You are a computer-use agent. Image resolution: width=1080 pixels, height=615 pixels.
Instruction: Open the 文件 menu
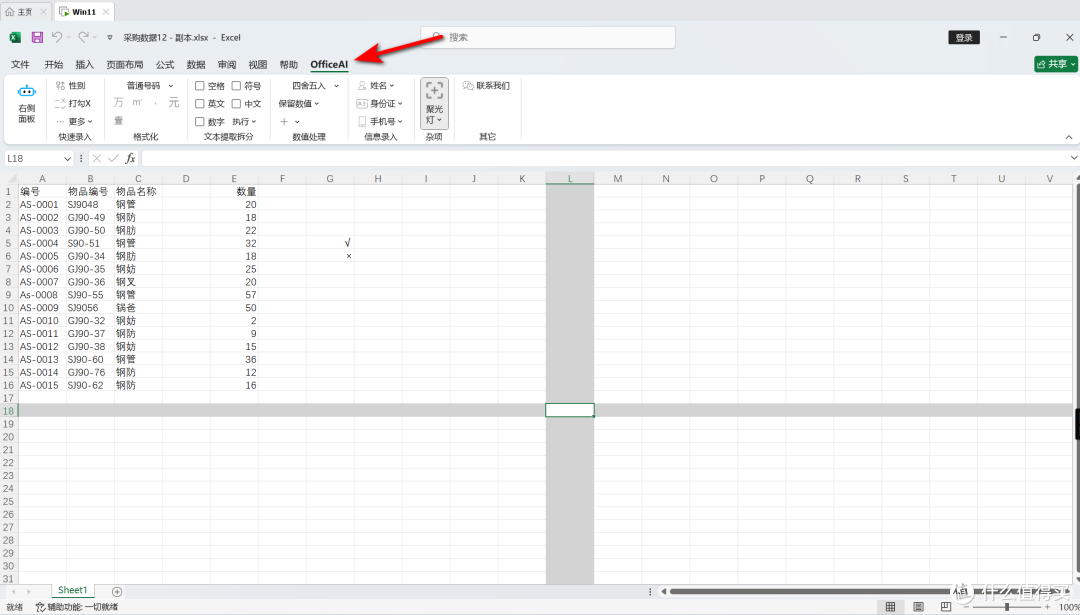point(21,65)
